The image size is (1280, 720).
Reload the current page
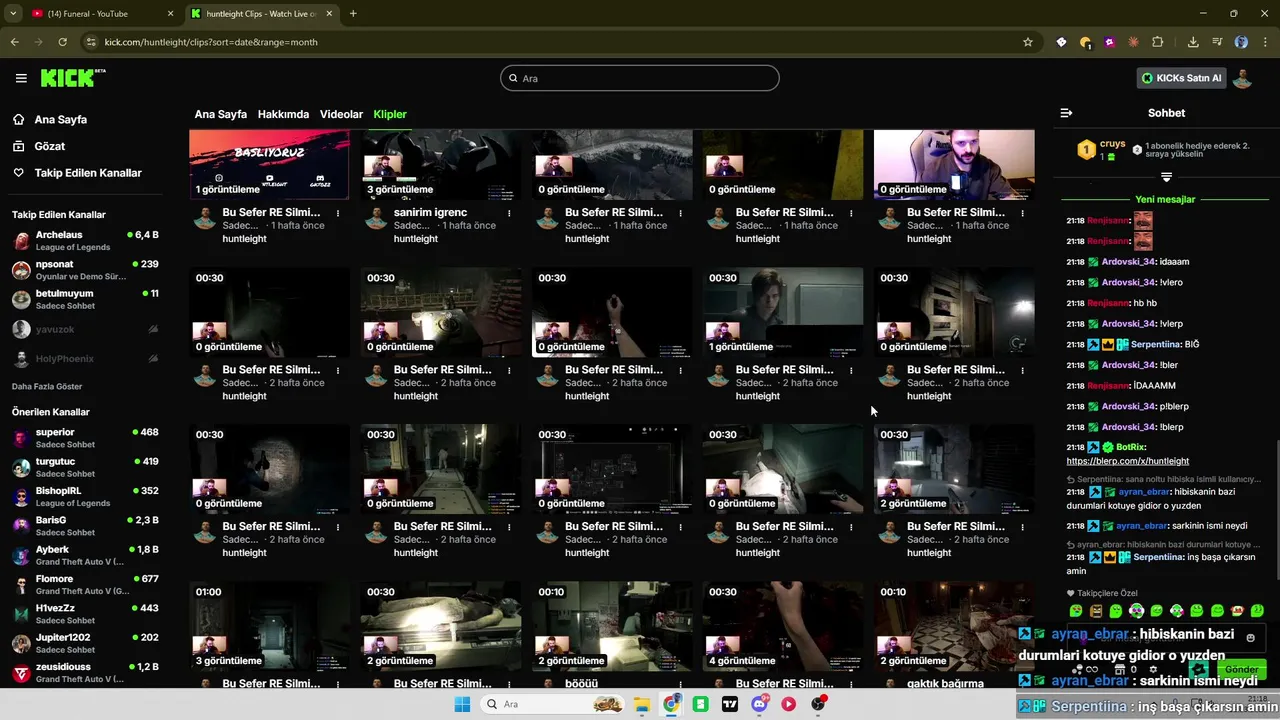[62, 42]
